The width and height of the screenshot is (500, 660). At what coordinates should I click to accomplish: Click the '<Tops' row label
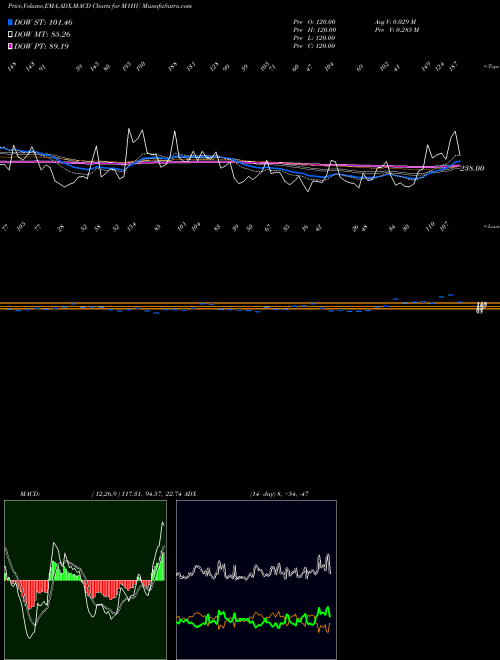(491, 67)
